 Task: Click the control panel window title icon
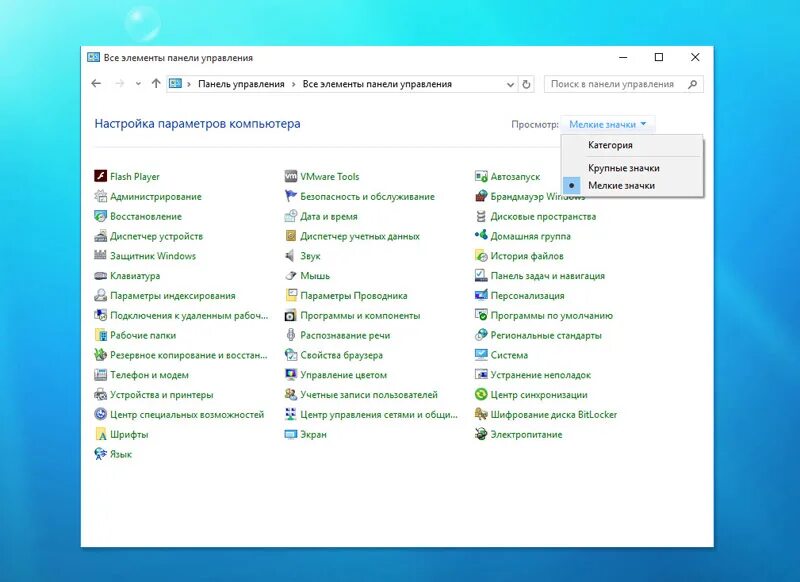[93, 57]
